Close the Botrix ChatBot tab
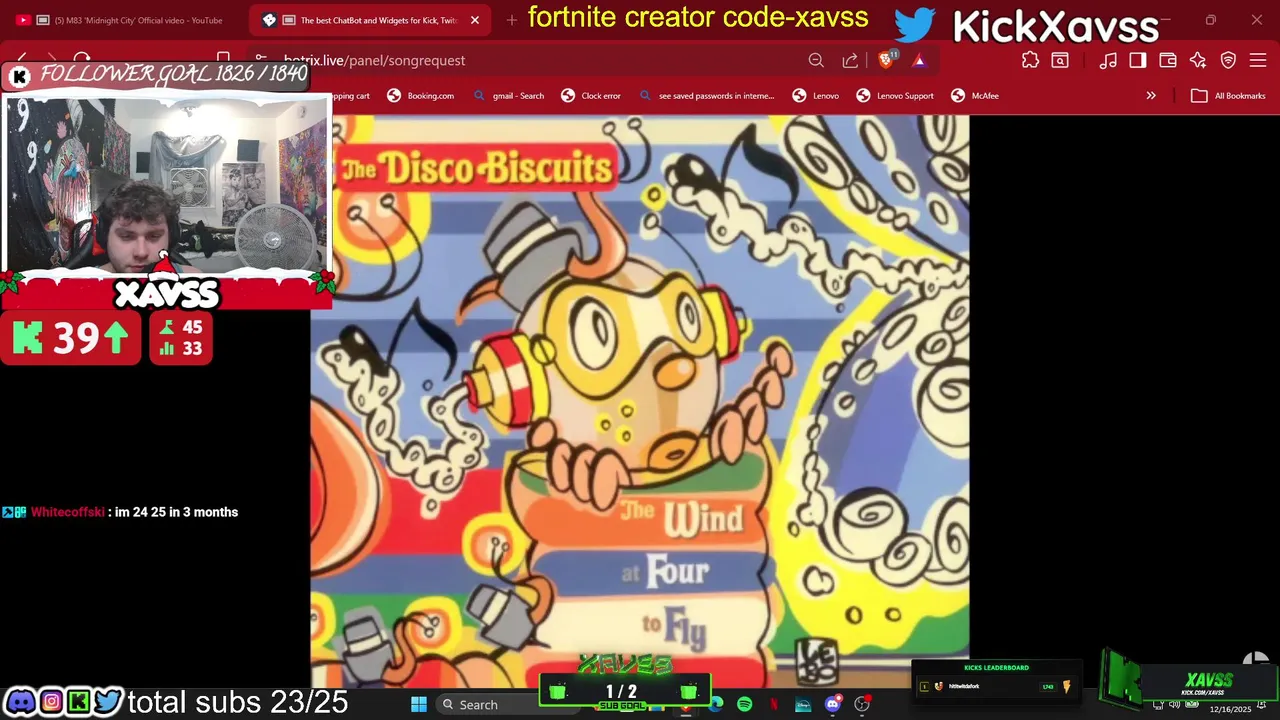This screenshot has height=720, width=1280. [x=475, y=20]
